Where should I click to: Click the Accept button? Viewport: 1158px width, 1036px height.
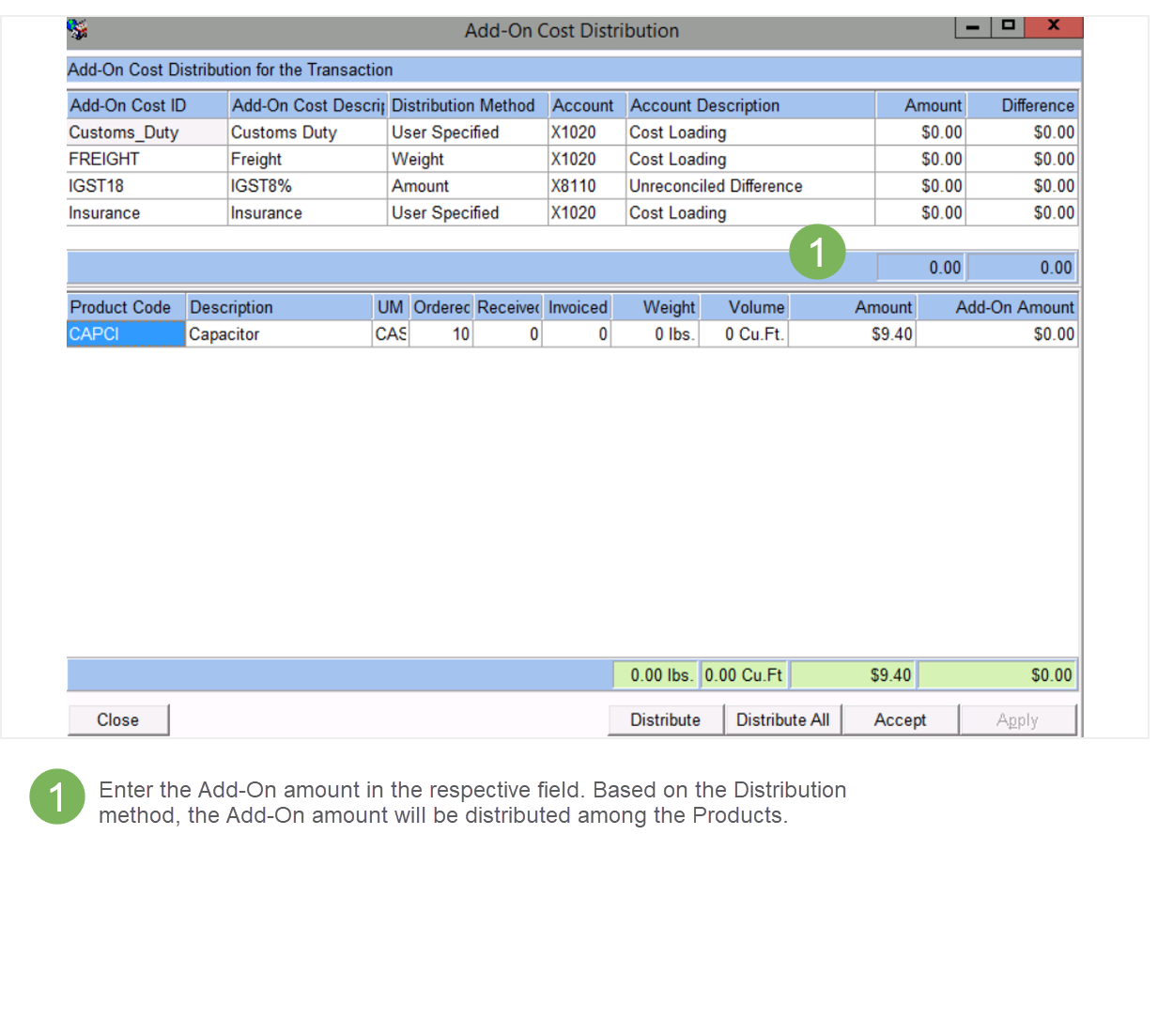pyautogui.click(x=899, y=719)
